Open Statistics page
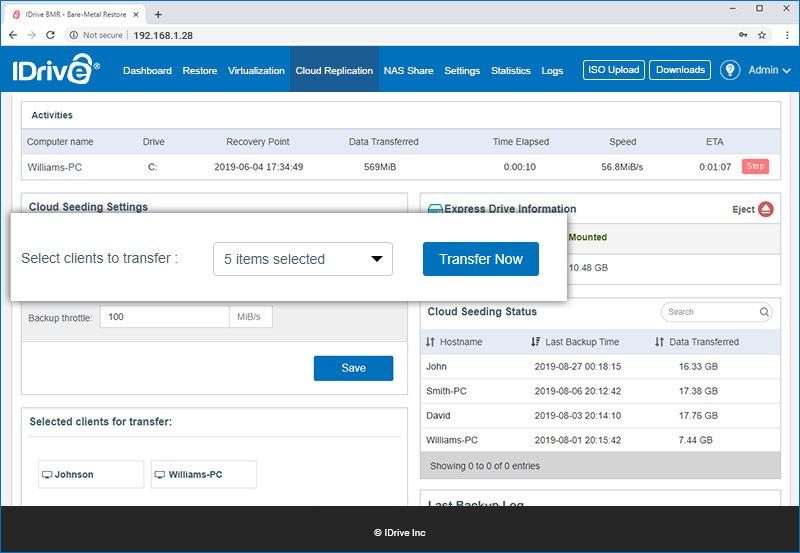The width and height of the screenshot is (800, 553). [511, 70]
